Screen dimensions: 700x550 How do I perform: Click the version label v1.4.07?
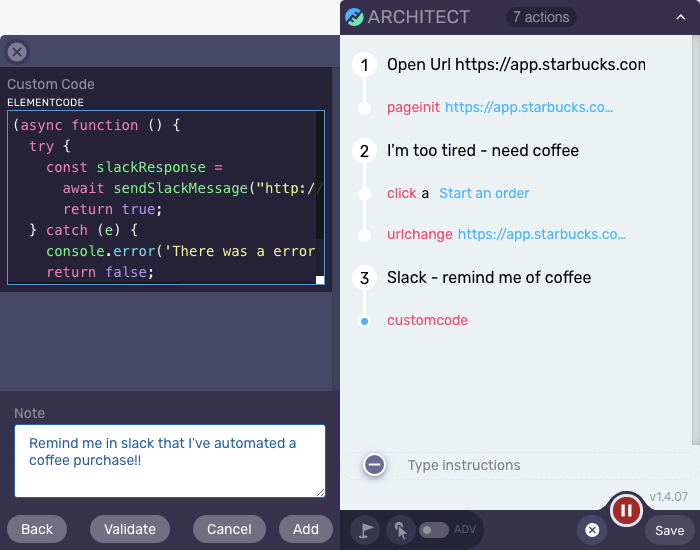(668, 496)
